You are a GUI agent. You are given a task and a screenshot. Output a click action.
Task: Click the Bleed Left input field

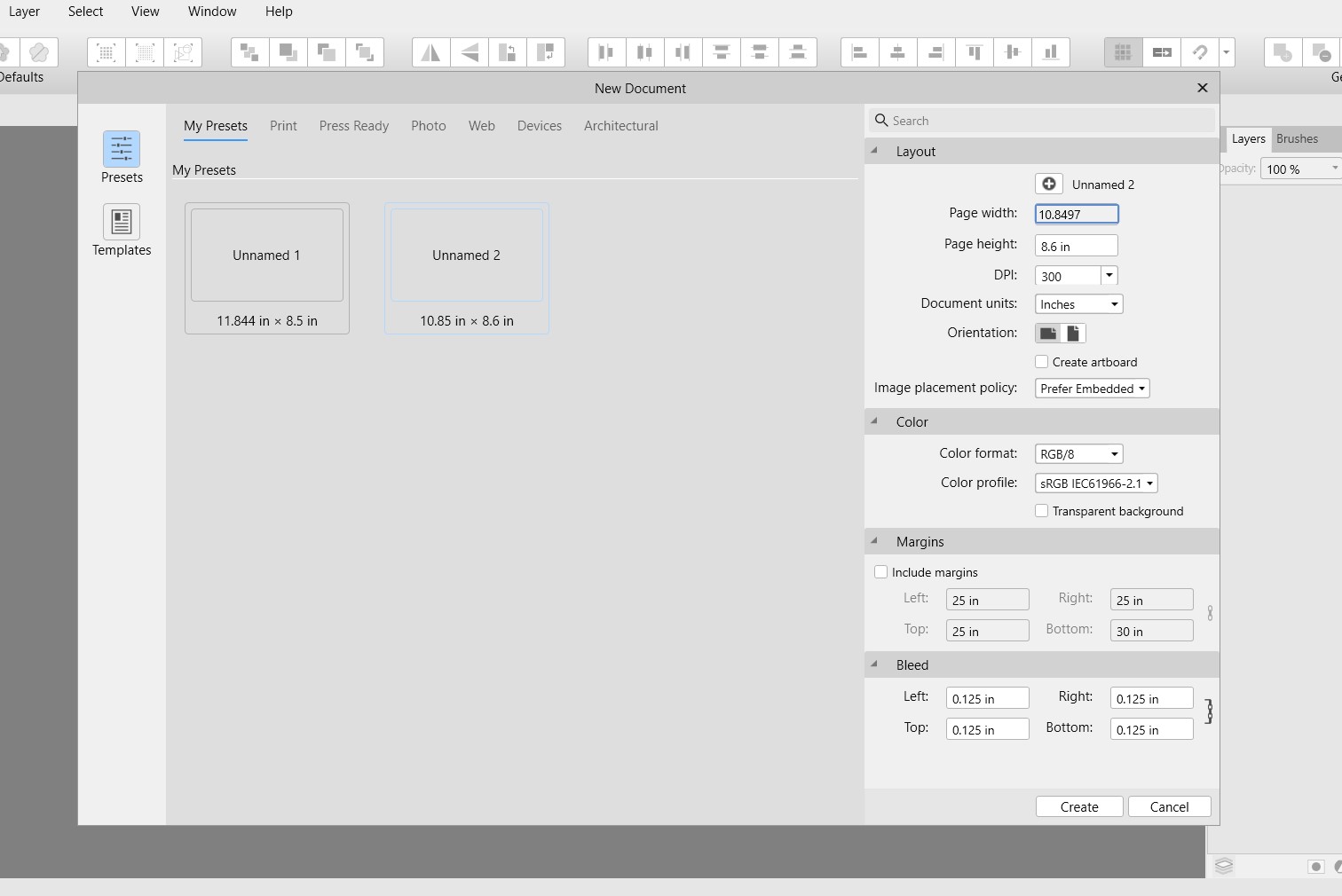click(x=988, y=698)
